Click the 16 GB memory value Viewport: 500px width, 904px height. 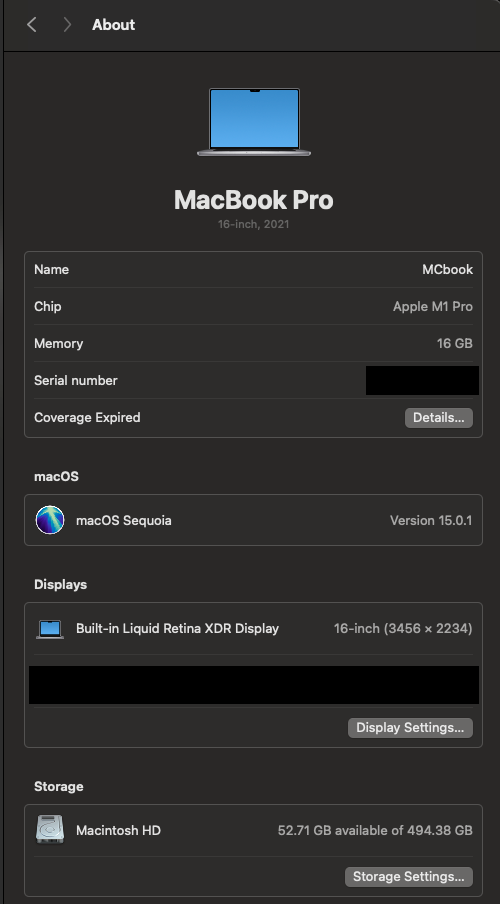pos(454,344)
